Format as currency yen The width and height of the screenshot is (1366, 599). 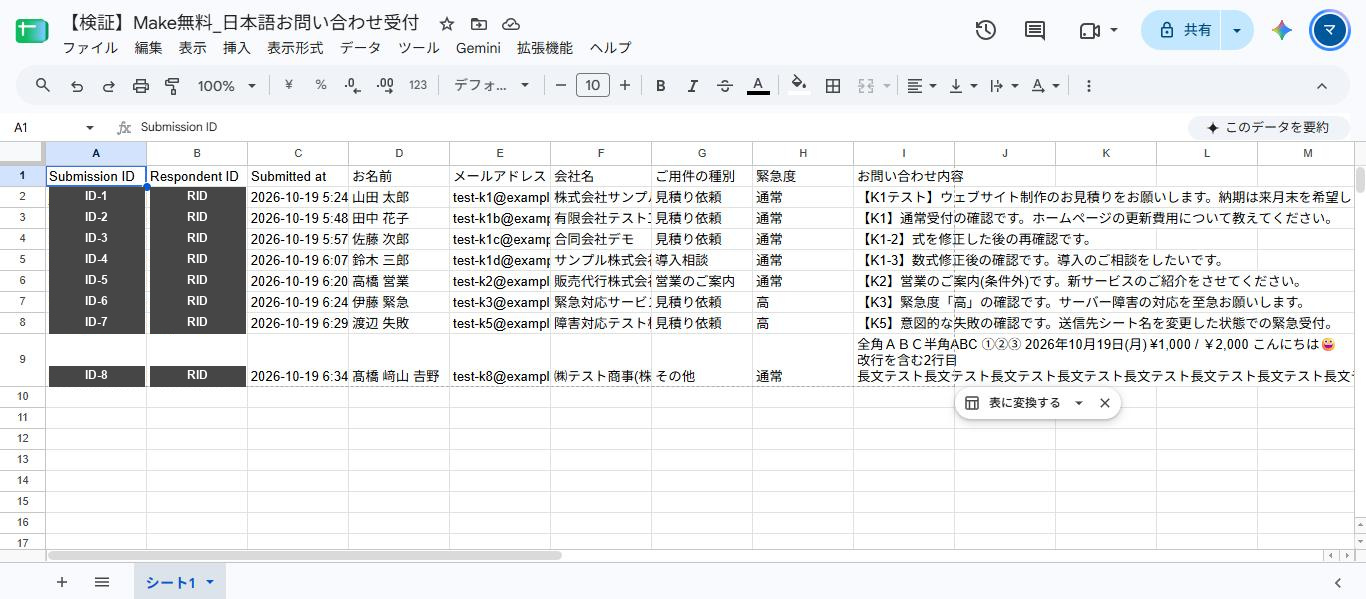(289, 86)
